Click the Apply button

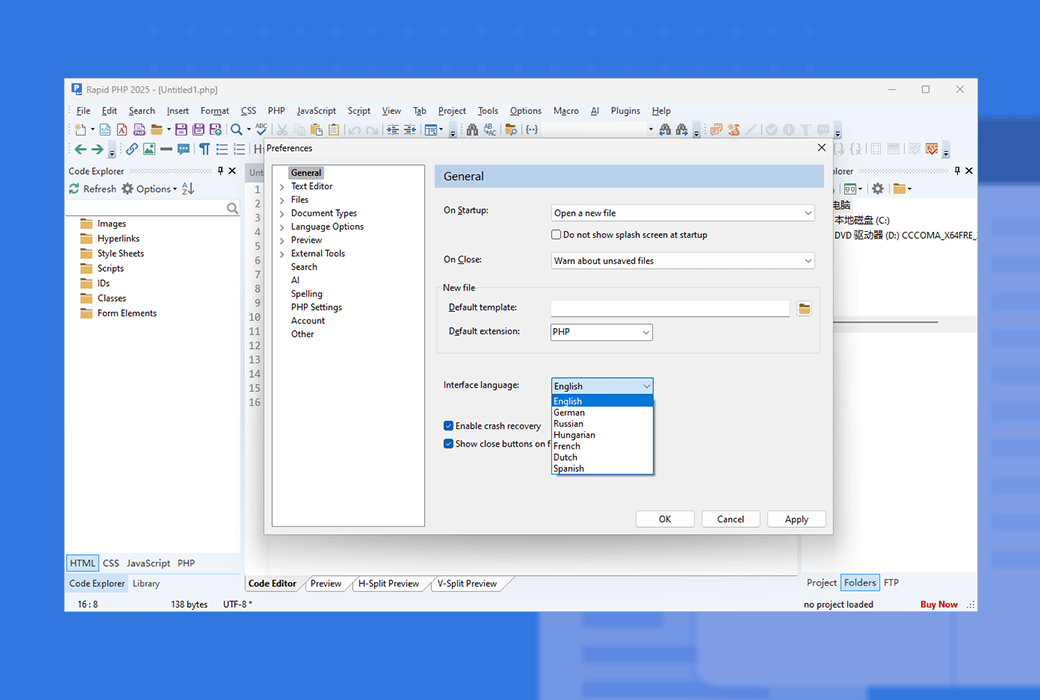point(796,519)
